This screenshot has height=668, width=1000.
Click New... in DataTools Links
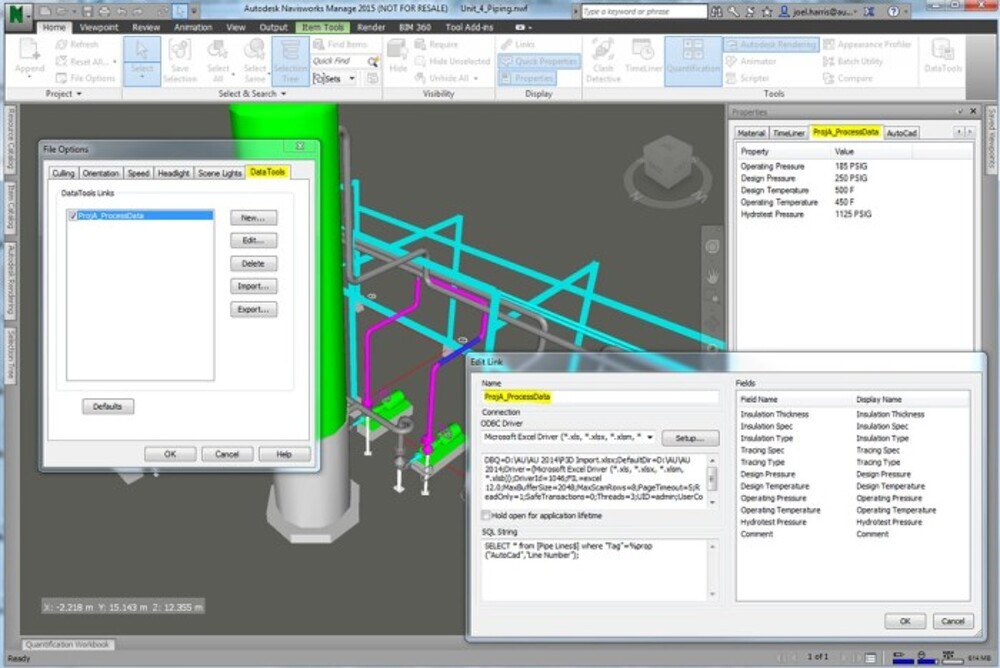[253, 218]
